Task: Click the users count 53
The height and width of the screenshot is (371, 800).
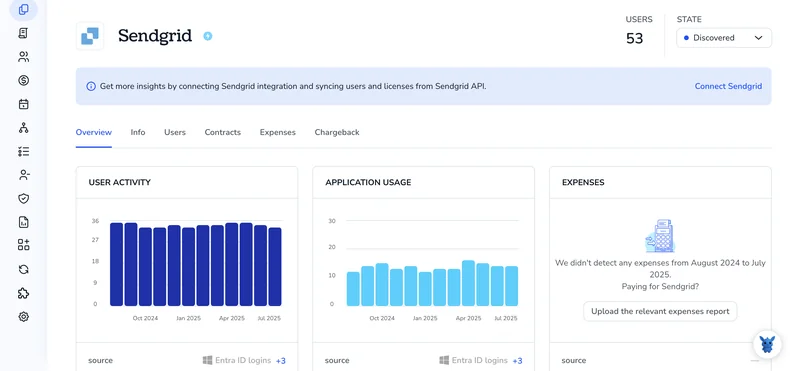Action: 635,38
